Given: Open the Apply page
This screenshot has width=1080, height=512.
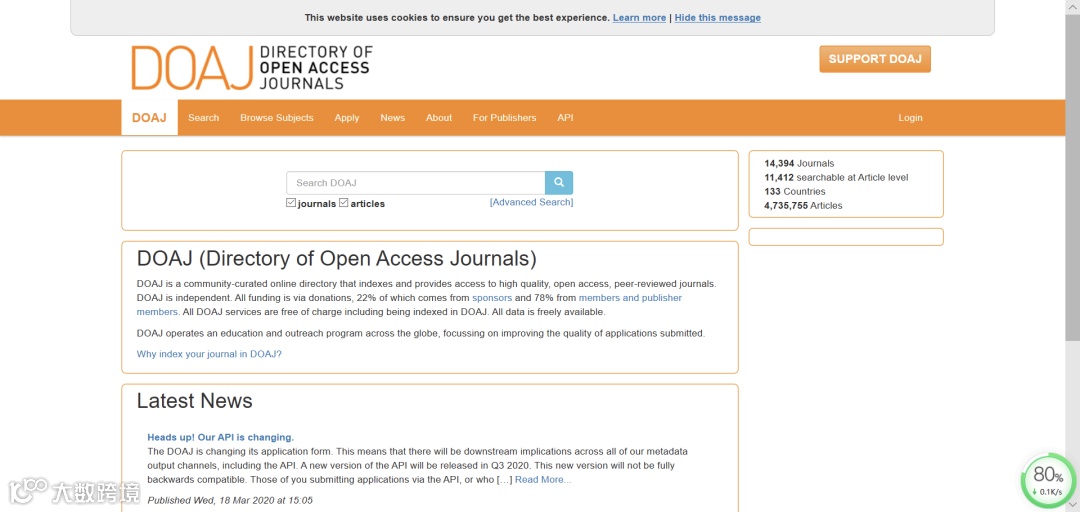Looking at the screenshot, I should tap(347, 118).
